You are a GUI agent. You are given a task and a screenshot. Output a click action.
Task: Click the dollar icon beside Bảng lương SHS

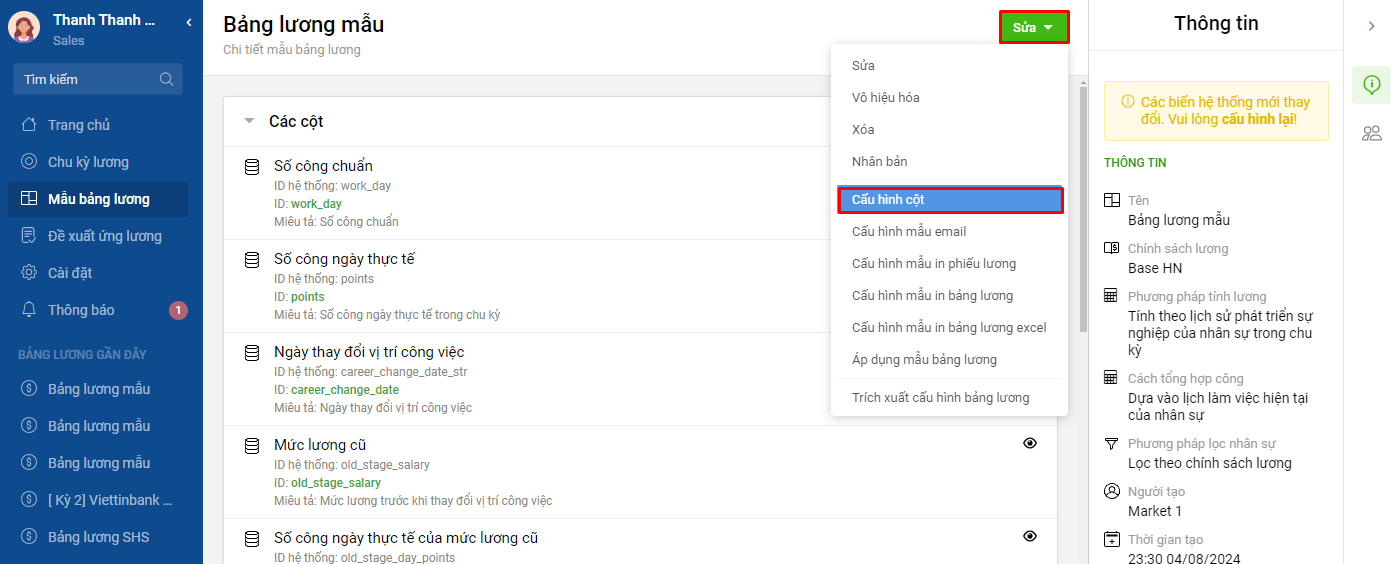29,537
